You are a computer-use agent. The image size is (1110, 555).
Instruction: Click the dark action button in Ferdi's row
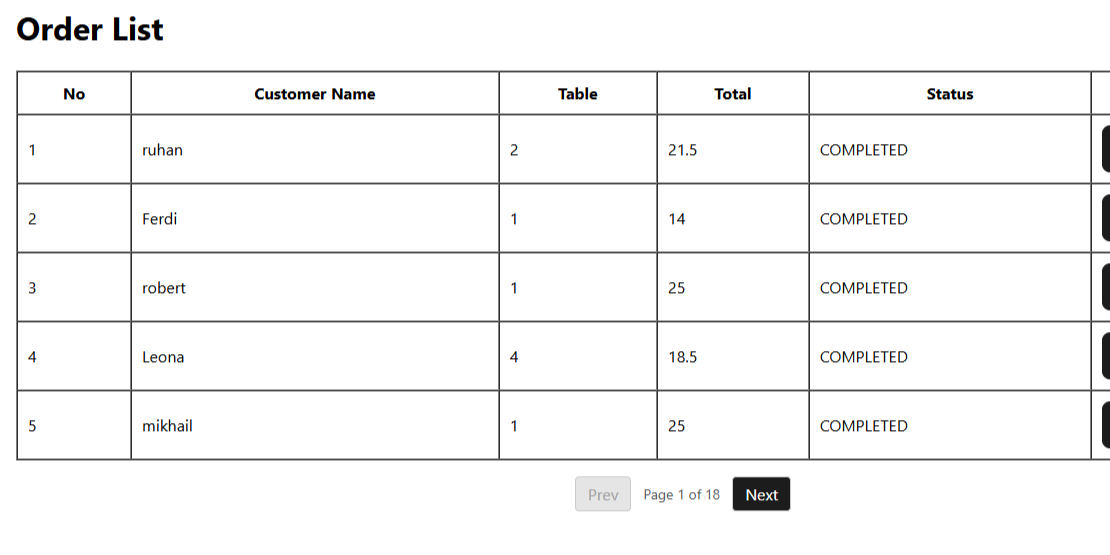1105,219
